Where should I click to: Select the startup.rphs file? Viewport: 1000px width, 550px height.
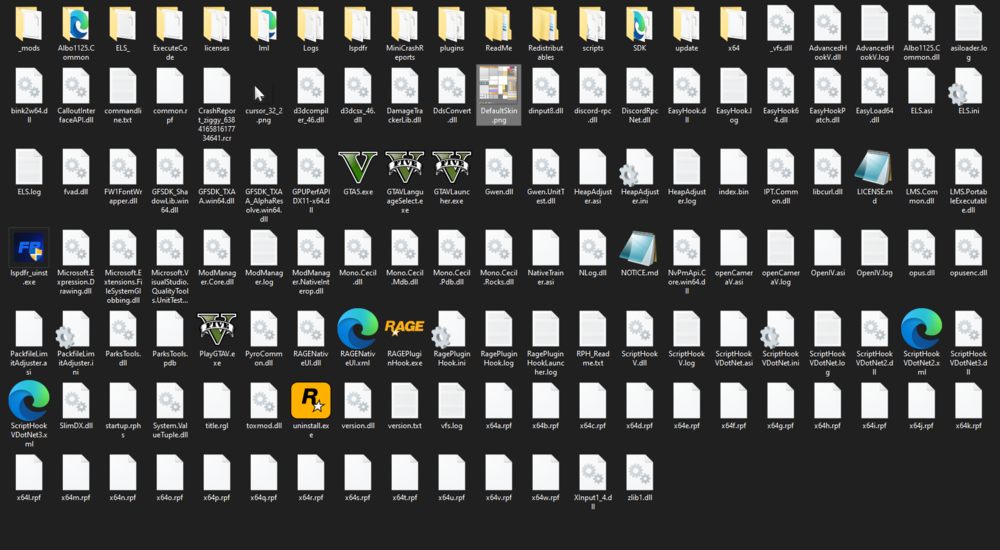coord(122,401)
